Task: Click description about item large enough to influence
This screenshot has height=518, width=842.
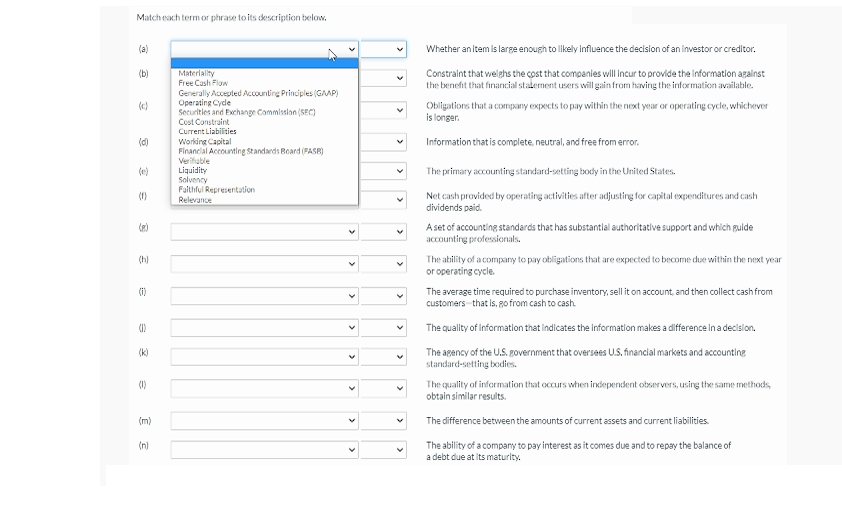Action: (591, 49)
